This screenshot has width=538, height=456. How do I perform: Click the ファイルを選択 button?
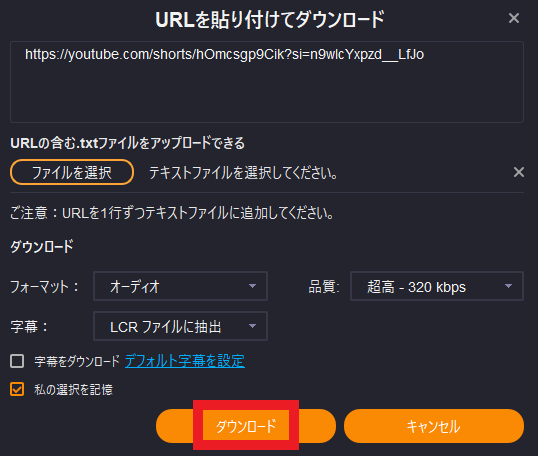pos(72,172)
